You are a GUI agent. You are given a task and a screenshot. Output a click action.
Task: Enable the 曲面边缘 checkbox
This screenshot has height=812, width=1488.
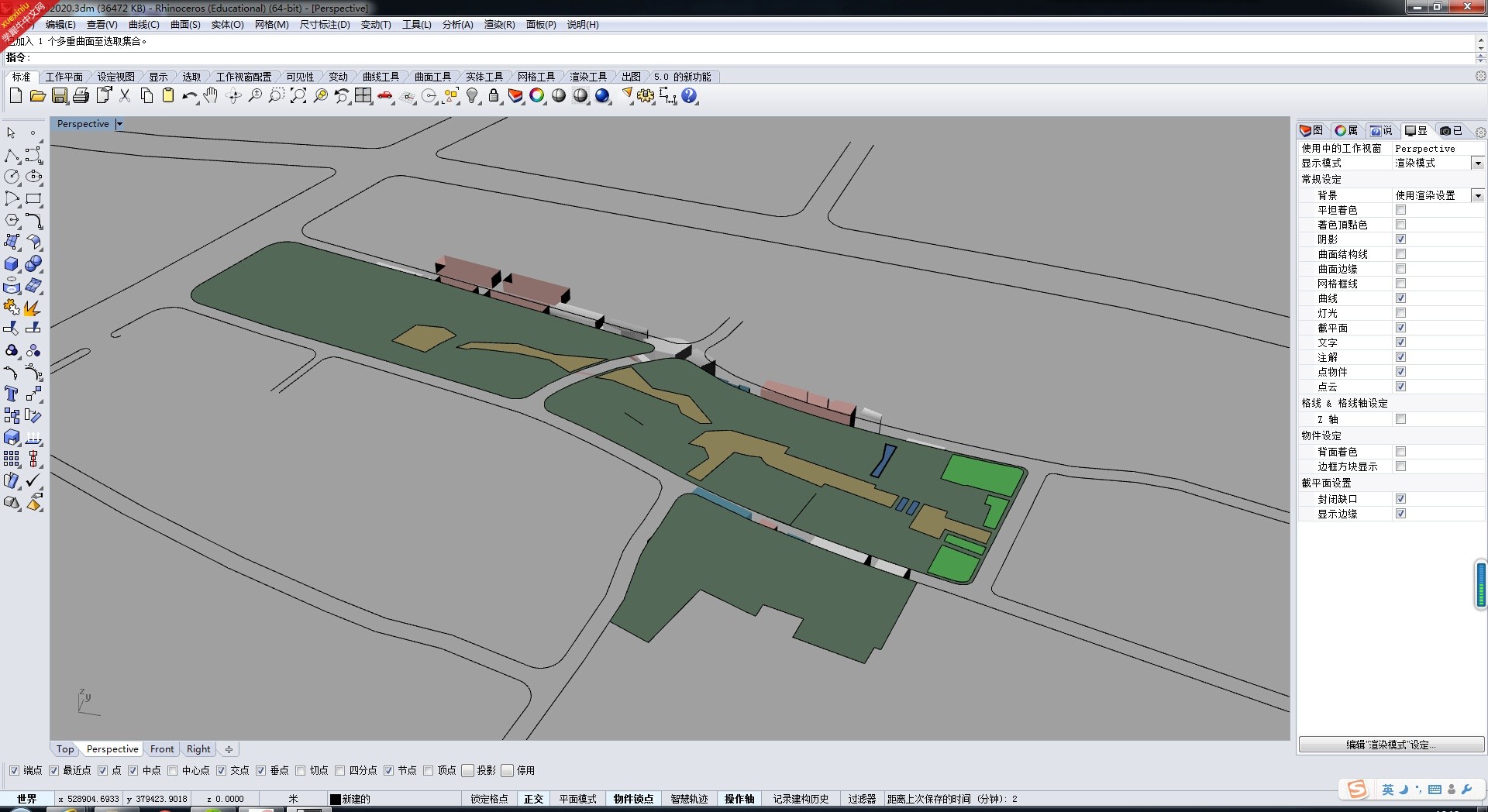[x=1400, y=269]
